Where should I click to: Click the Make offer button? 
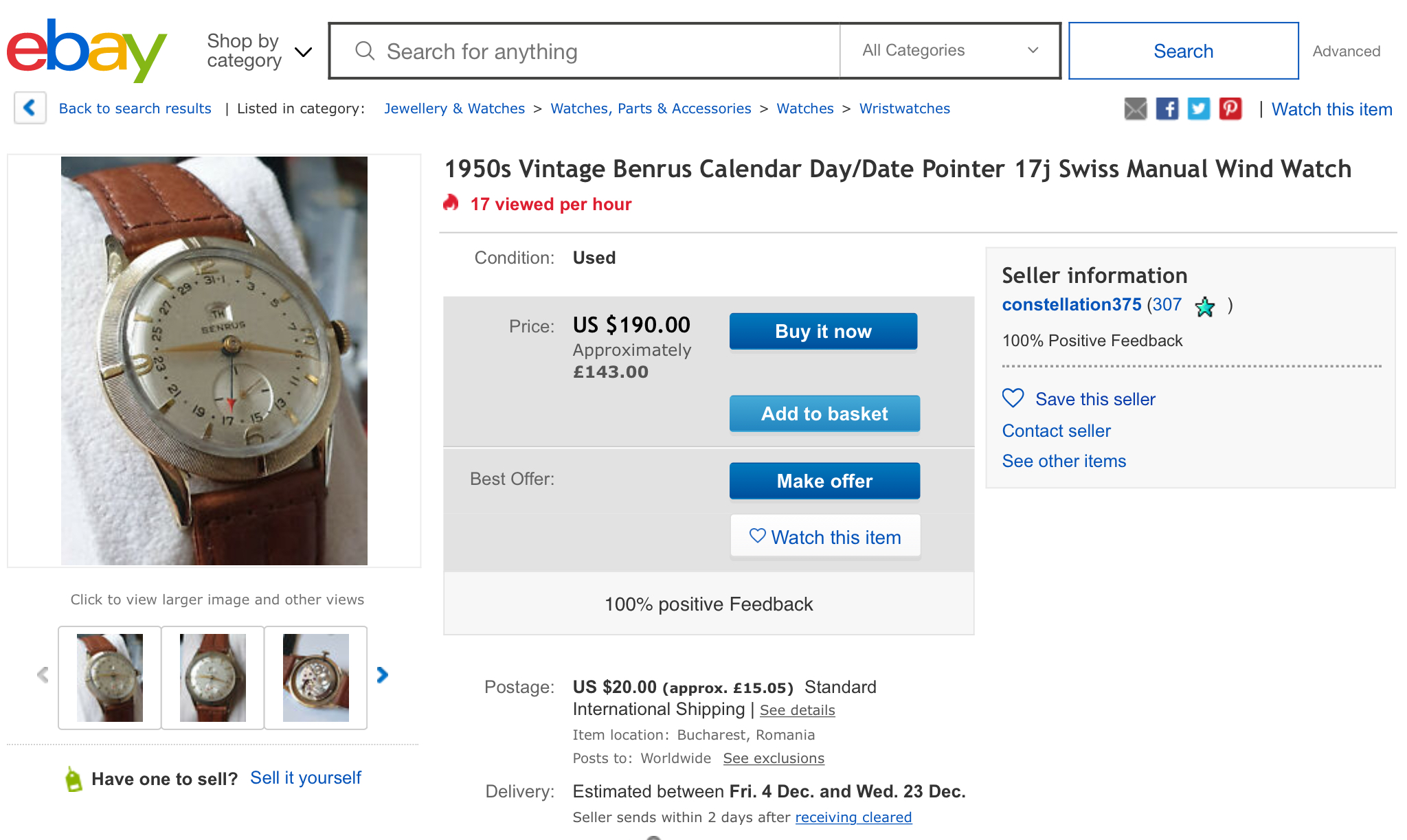tap(824, 481)
